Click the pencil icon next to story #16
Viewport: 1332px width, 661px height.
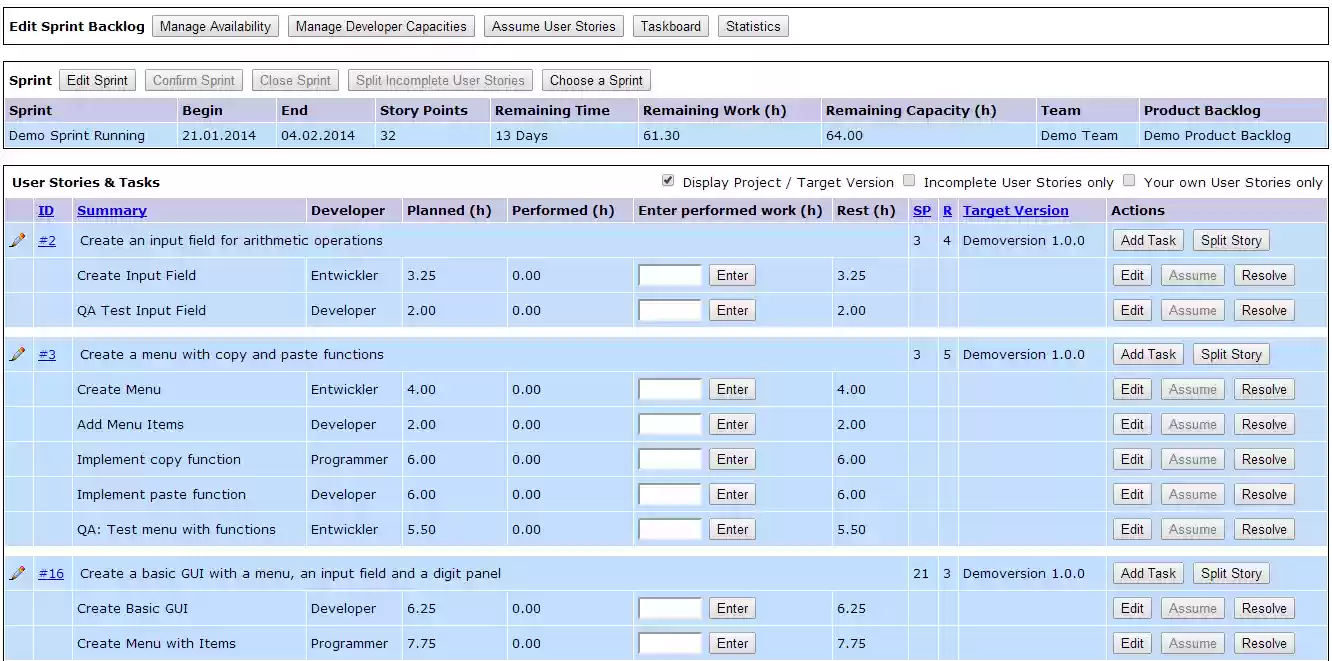click(15, 573)
